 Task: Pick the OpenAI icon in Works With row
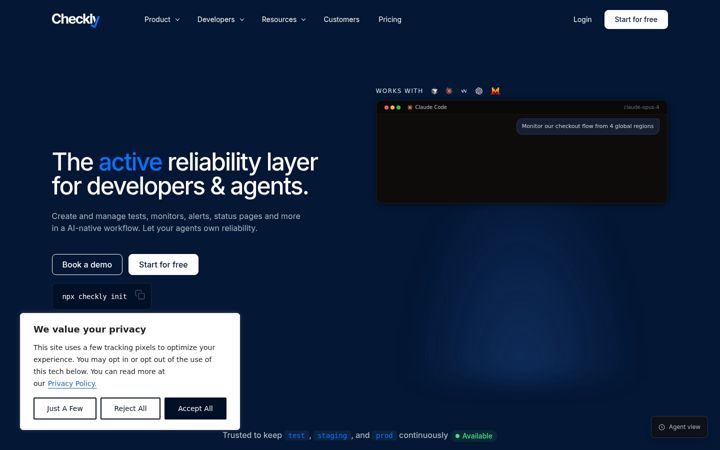(x=479, y=91)
